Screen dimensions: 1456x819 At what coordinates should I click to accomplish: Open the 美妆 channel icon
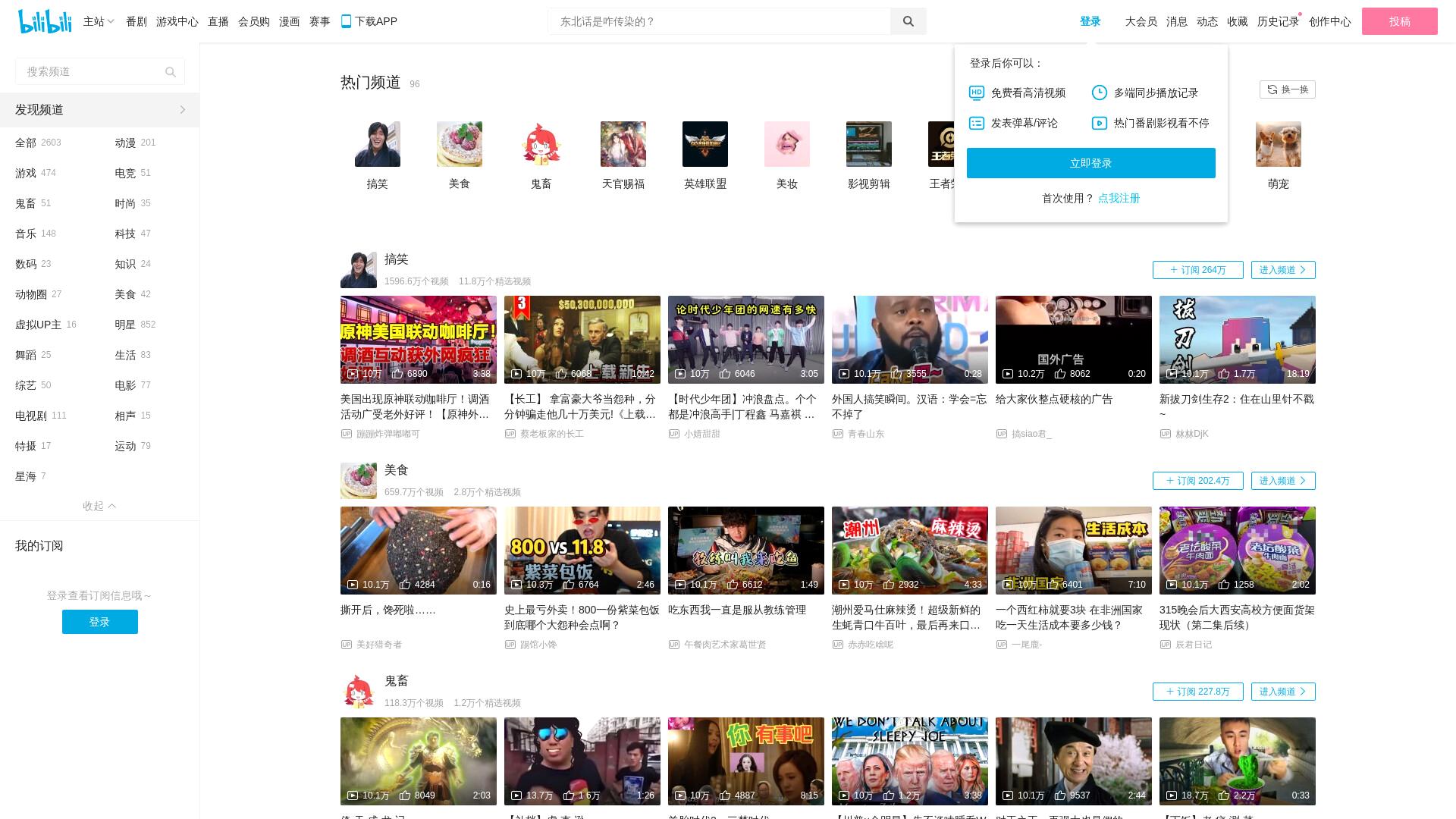(787, 144)
